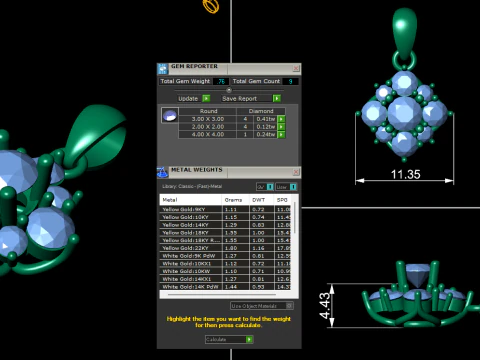
Task: Select the yellow ring object at top
Action: pos(211,6)
